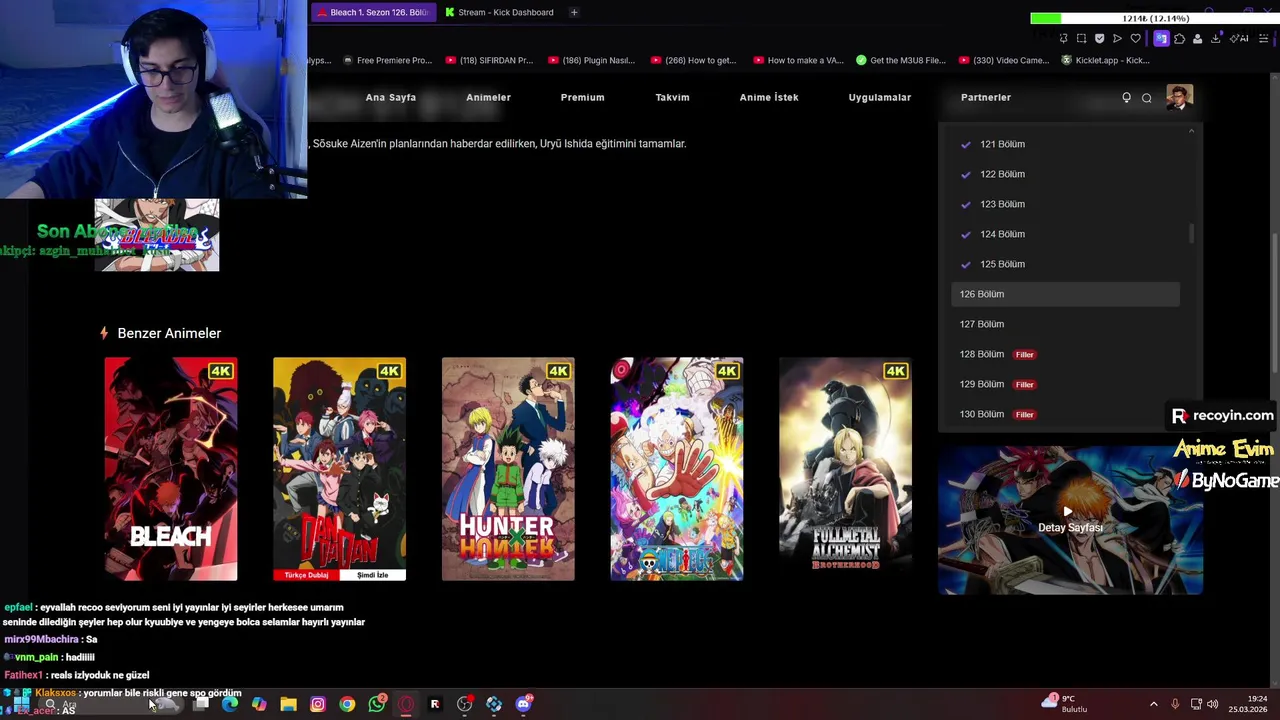This screenshot has height=720, width=1280.
Task: Click the lightbulb theme icon on site header
Action: pos(1127,97)
